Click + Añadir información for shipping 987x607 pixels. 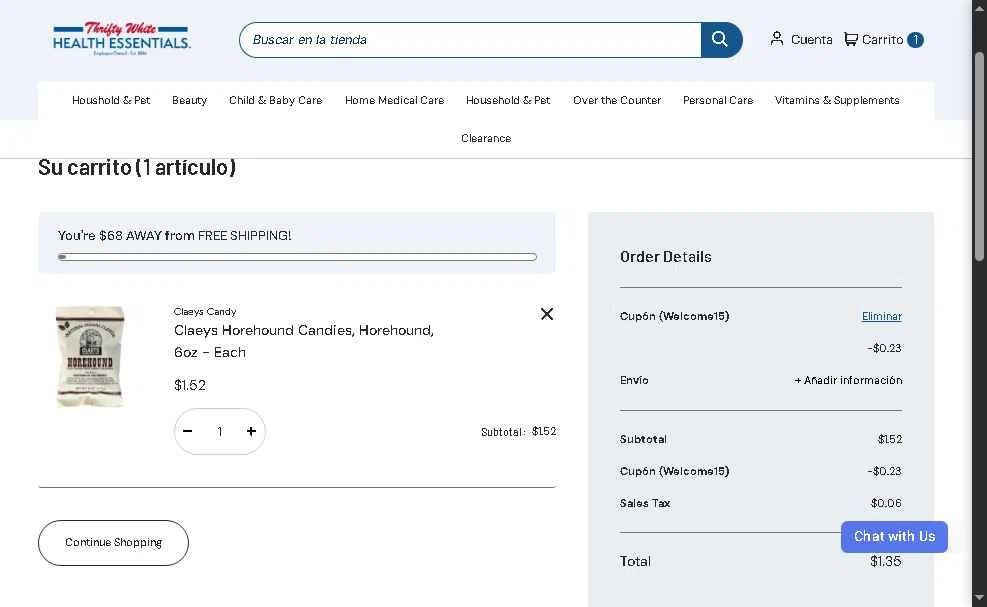tap(848, 380)
